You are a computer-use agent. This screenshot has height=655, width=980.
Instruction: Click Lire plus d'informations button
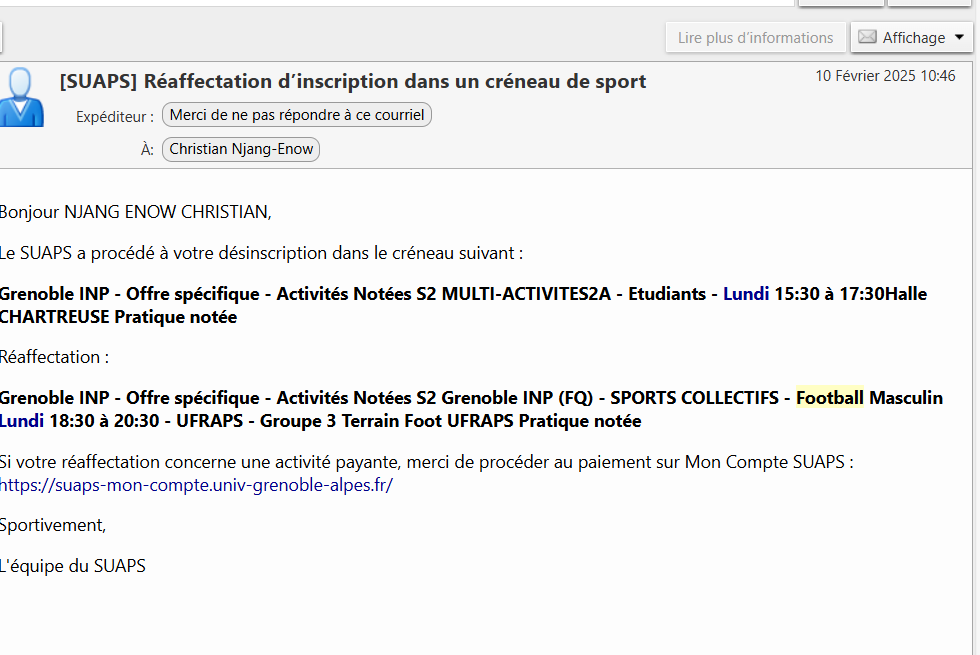[x=756, y=38]
